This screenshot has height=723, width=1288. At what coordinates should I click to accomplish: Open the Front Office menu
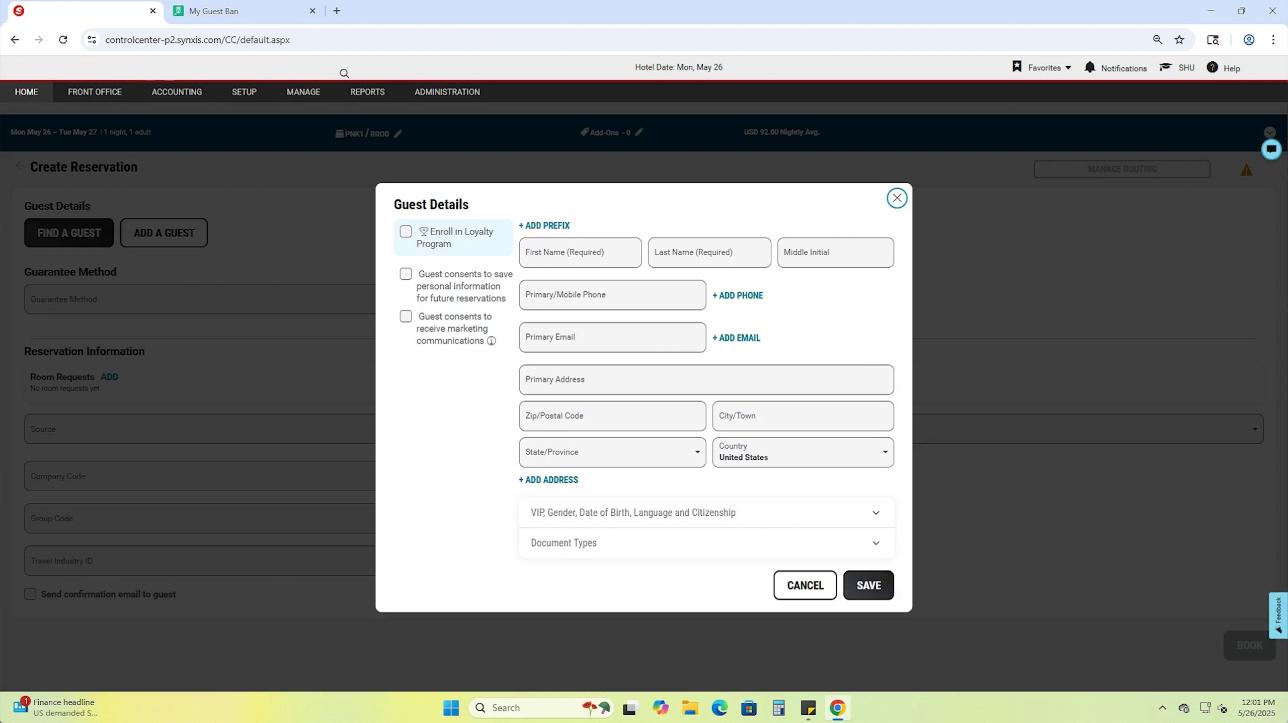[95, 92]
